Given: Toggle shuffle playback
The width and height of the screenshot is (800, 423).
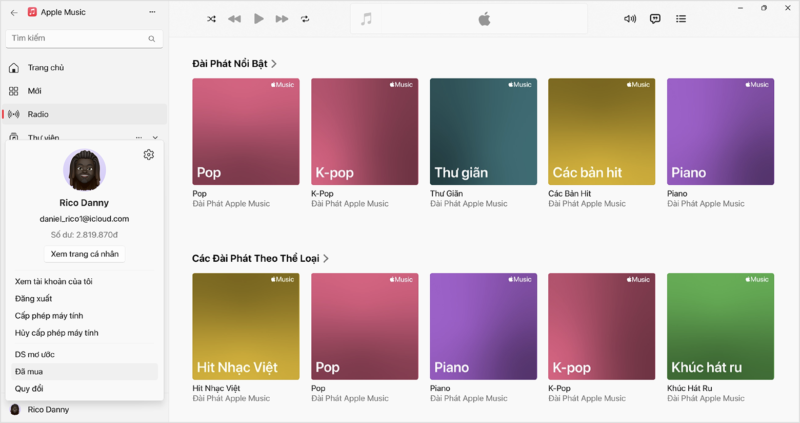Looking at the screenshot, I should (x=211, y=19).
